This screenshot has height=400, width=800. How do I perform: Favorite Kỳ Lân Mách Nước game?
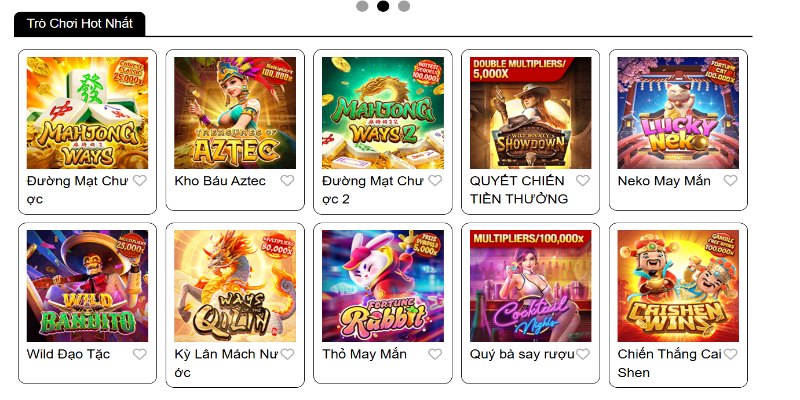pyautogui.click(x=287, y=354)
